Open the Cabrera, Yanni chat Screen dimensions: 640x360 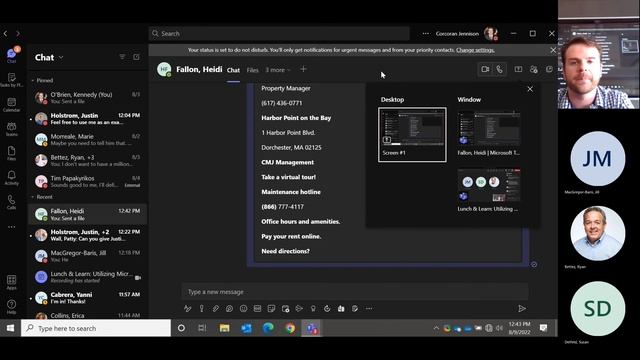(87, 298)
